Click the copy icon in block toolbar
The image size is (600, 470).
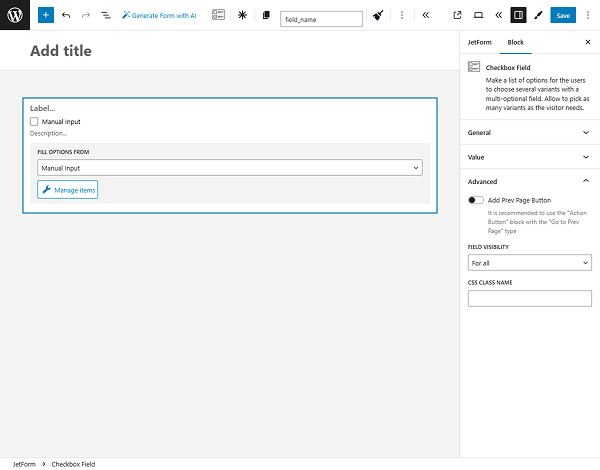click(x=266, y=15)
